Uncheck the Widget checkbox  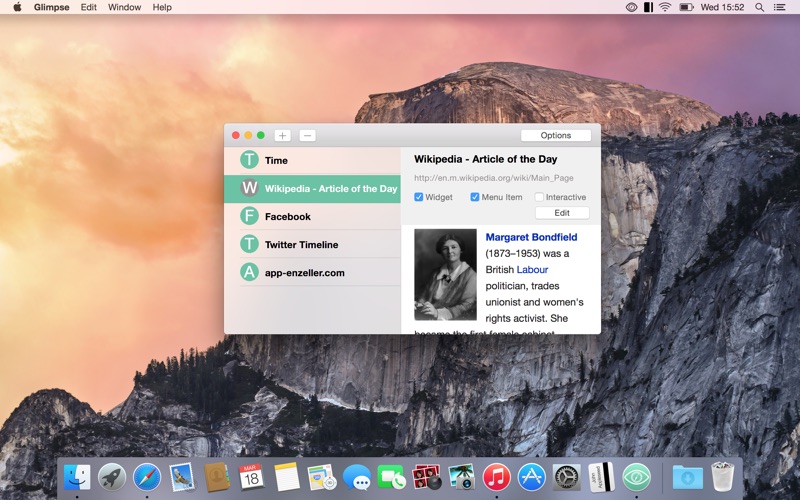[x=419, y=197]
